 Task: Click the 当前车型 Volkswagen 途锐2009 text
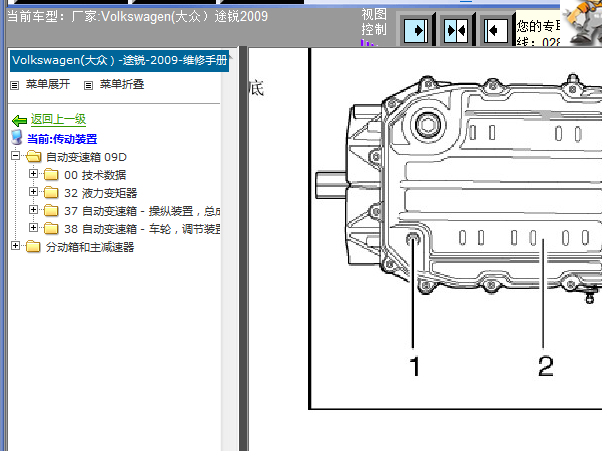coord(137,17)
